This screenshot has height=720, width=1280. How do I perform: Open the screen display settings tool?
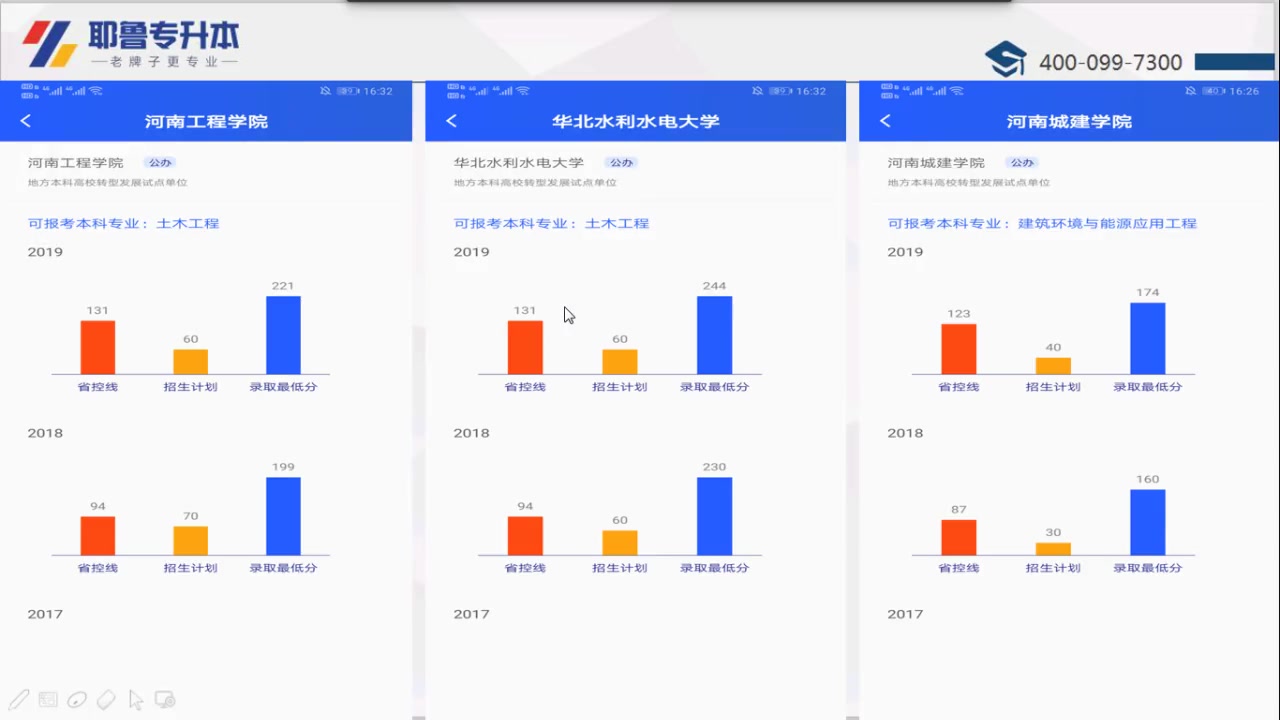pyautogui.click(x=166, y=700)
